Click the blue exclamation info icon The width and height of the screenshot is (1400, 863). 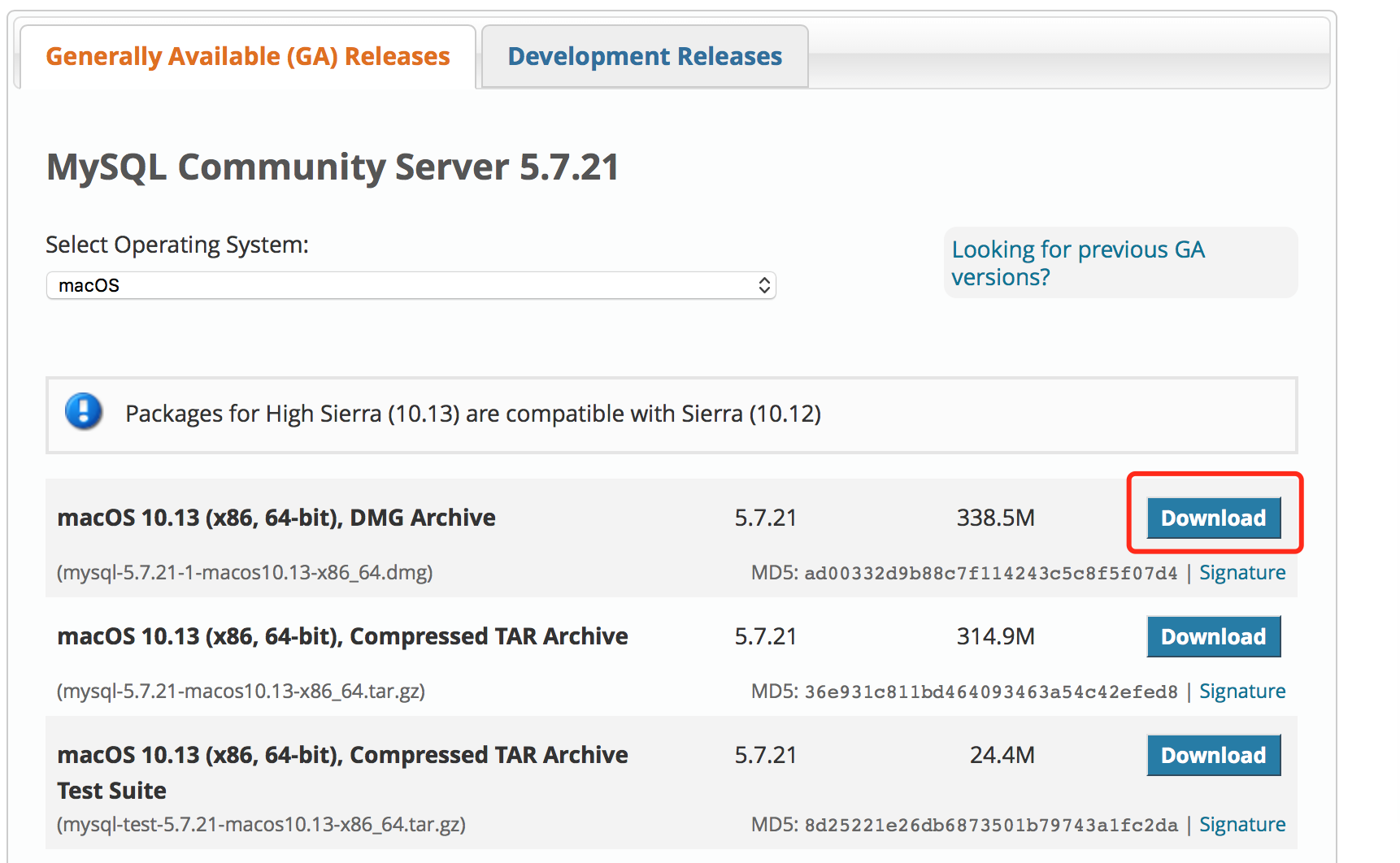(x=84, y=411)
